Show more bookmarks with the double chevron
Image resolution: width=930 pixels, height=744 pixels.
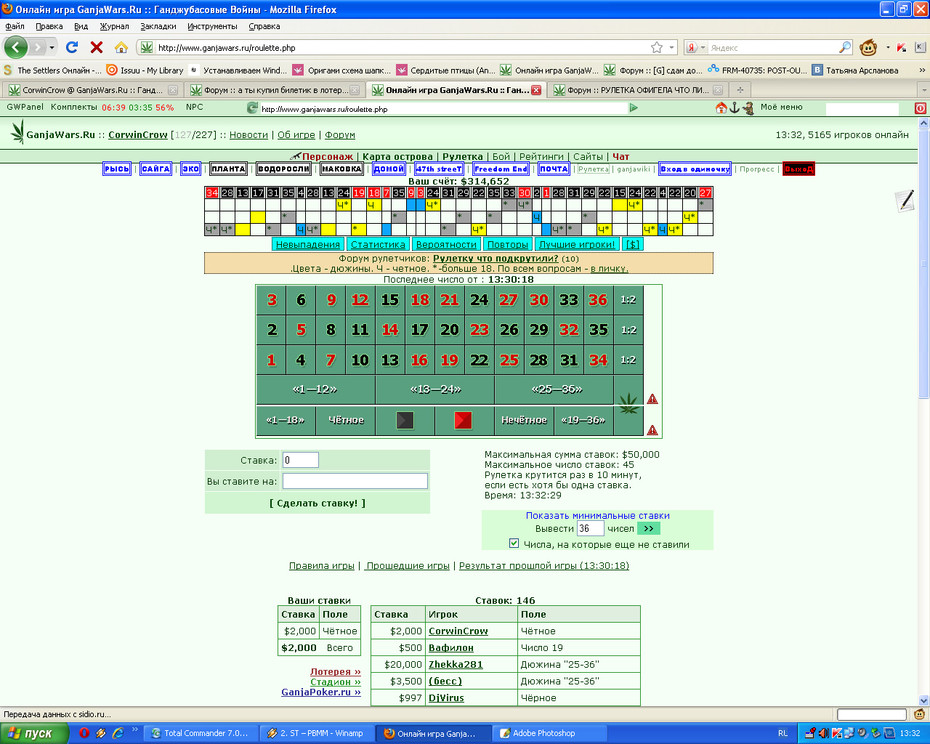(922, 70)
